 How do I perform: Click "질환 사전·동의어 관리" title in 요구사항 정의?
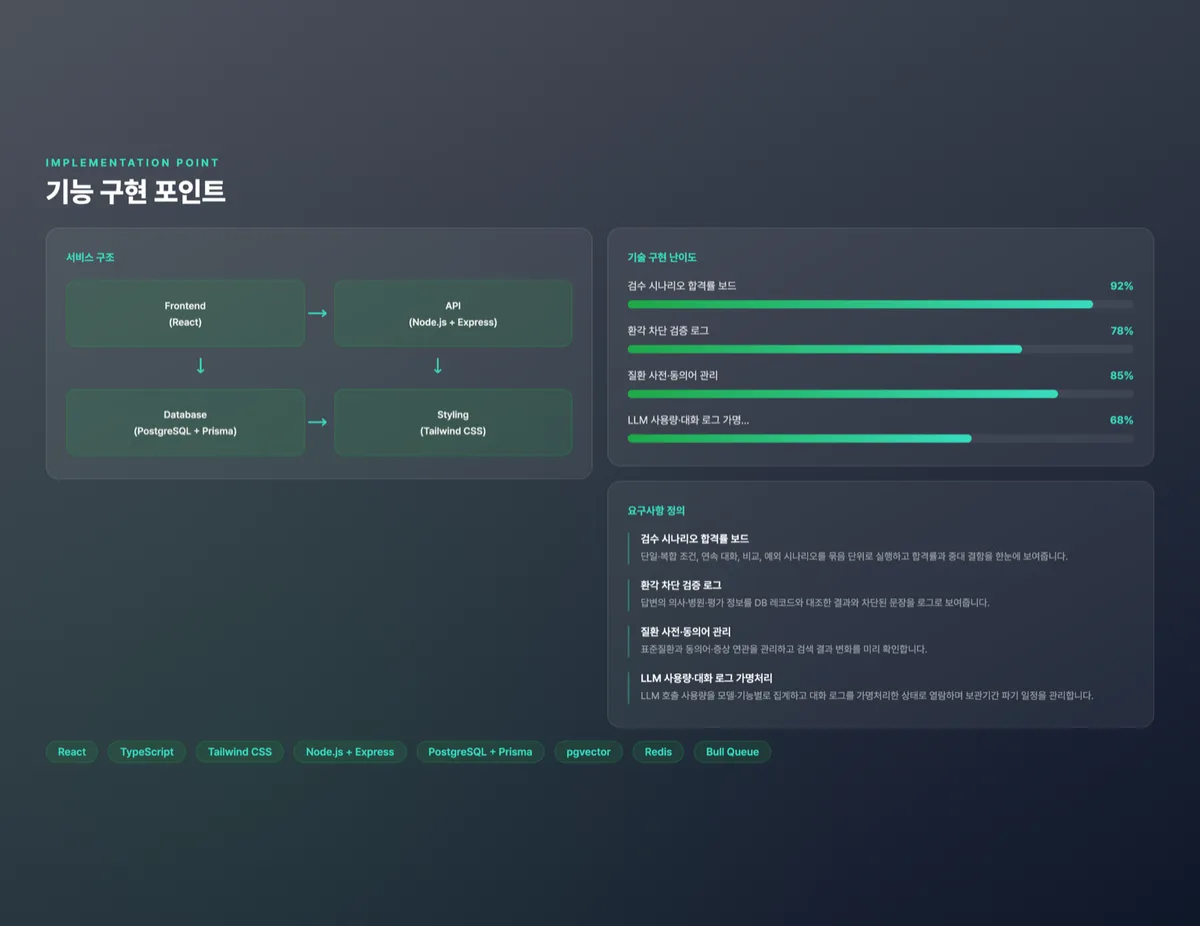685,632
